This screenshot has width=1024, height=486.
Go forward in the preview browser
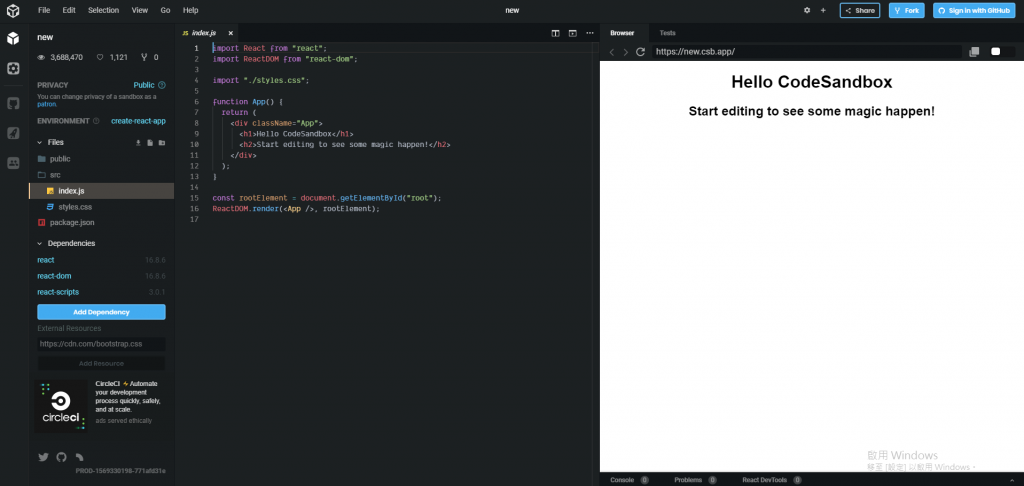pos(626,52)
